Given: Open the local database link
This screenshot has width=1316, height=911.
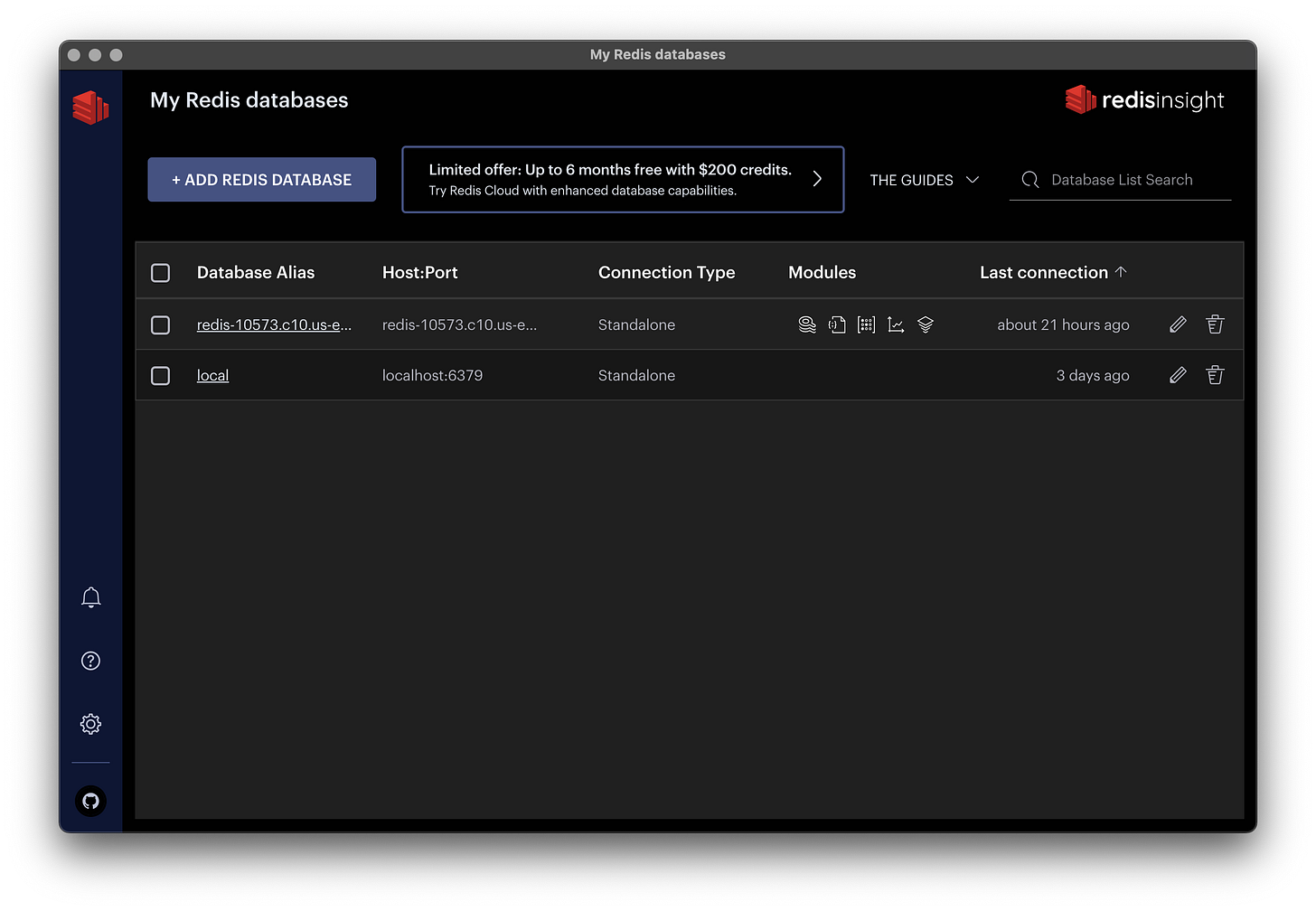Looking at the screenshot, I should point(212,375).
